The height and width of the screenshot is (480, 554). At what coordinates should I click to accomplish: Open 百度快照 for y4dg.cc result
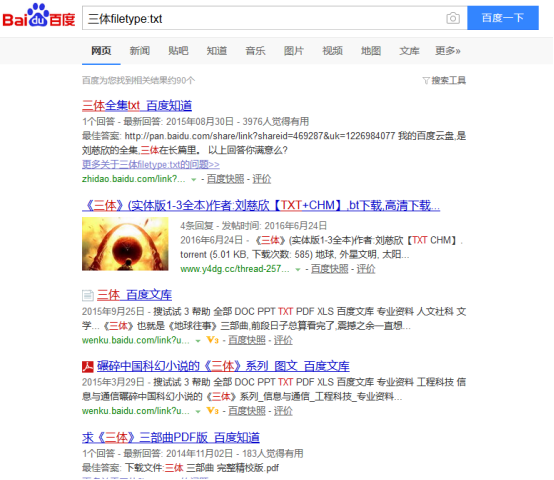[329, 269]
